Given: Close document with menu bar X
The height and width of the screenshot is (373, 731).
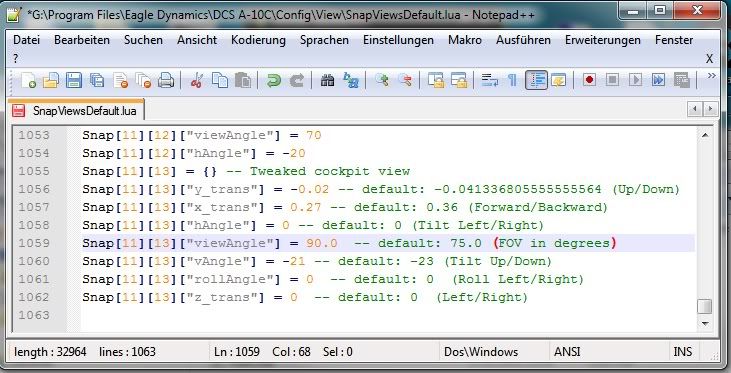Looking at the screenshot, I should (x=710, y=59).
